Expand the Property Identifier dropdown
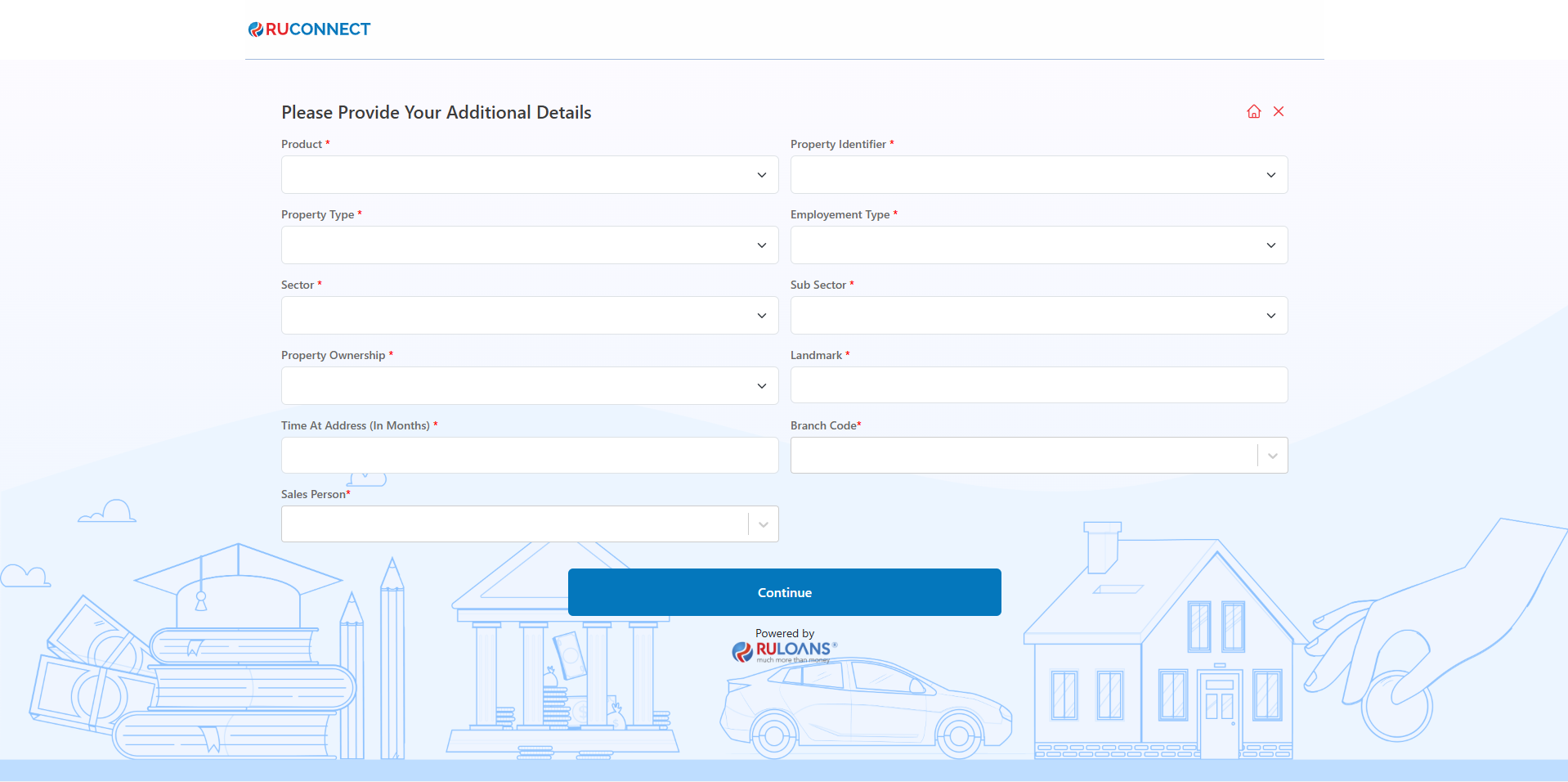The height and width of the screenshot is (782, 1568). tap(1038, 175)
